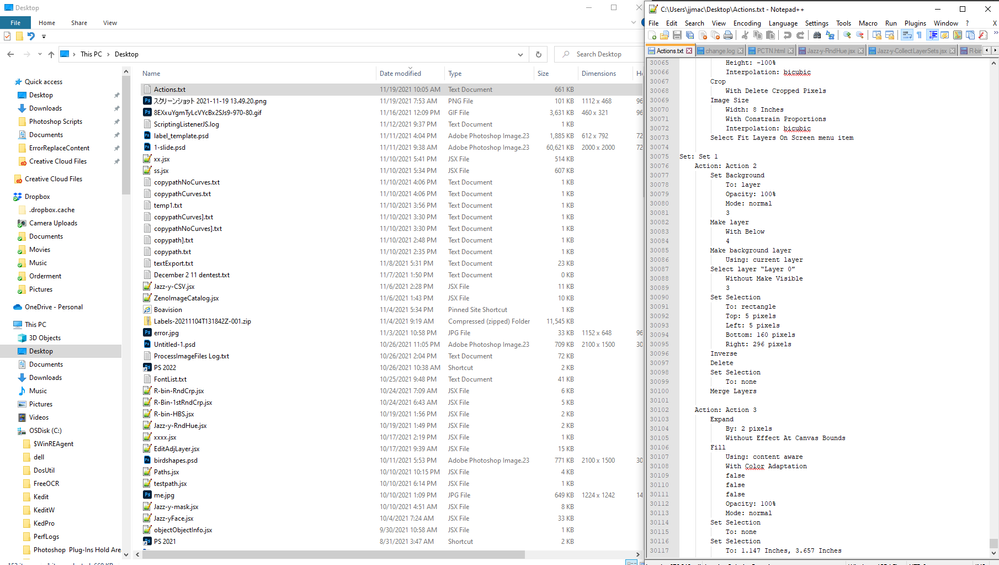
Task: Select Creative Cloud Files in navigation pane
Action: [x=54, y=179]
